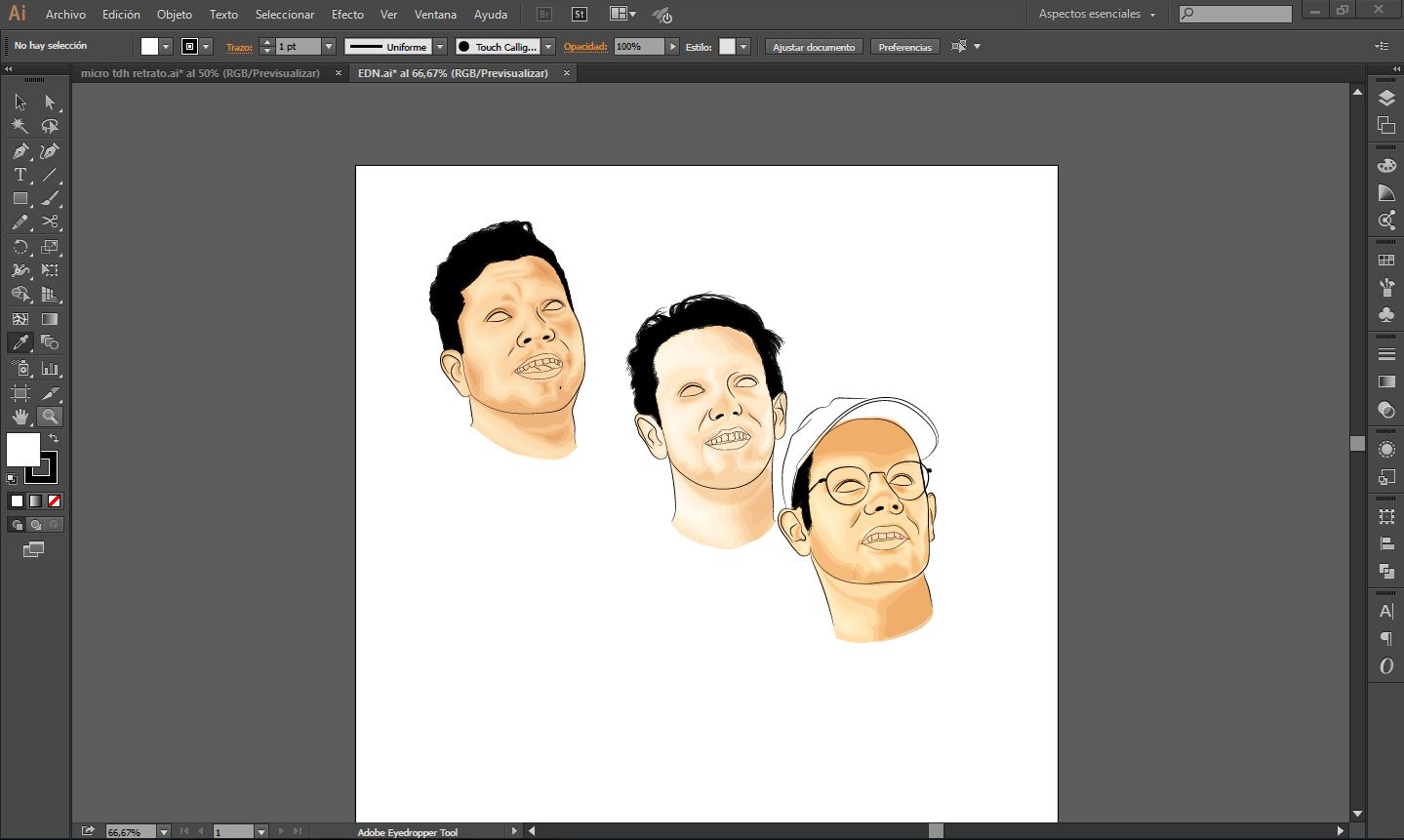
Task: Open the Edición menu
Action: pos(121,15)
